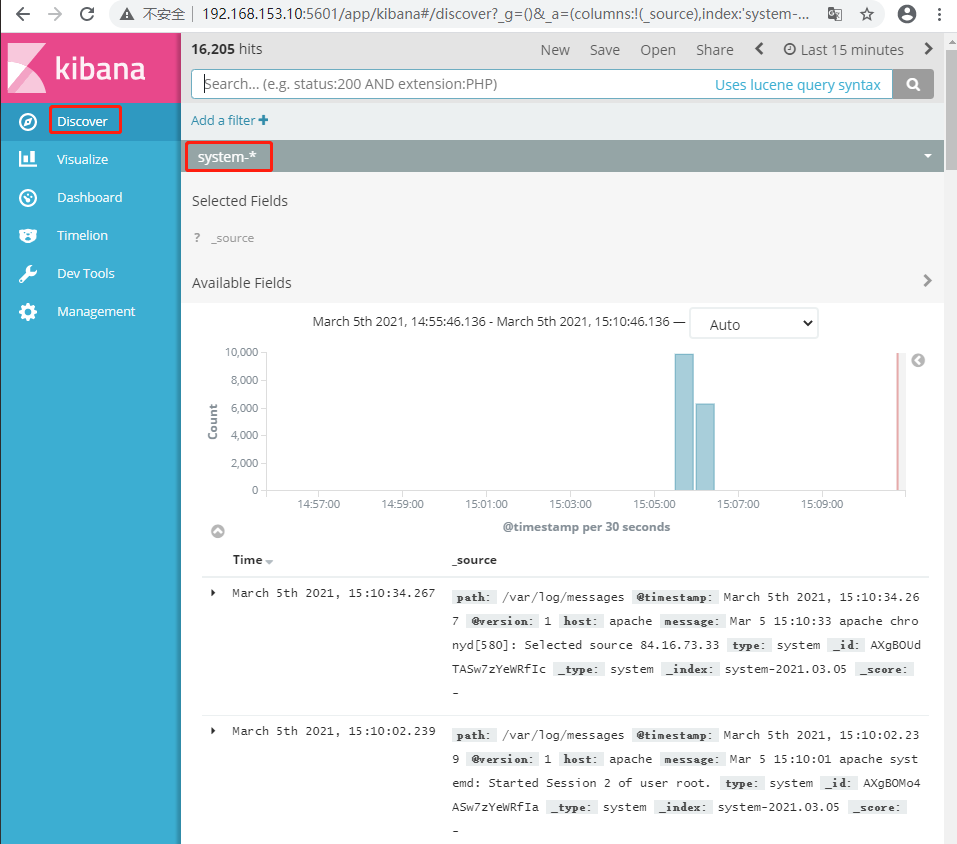Screen dimensions: 957x844
Task: Click in the search query field
Action: [x=452, y=84]
